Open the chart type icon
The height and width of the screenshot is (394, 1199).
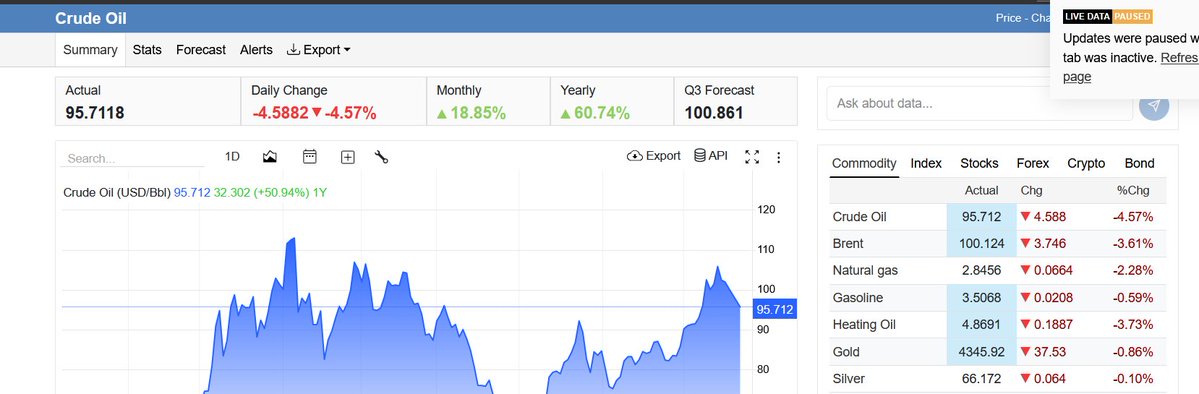(269, 157)
